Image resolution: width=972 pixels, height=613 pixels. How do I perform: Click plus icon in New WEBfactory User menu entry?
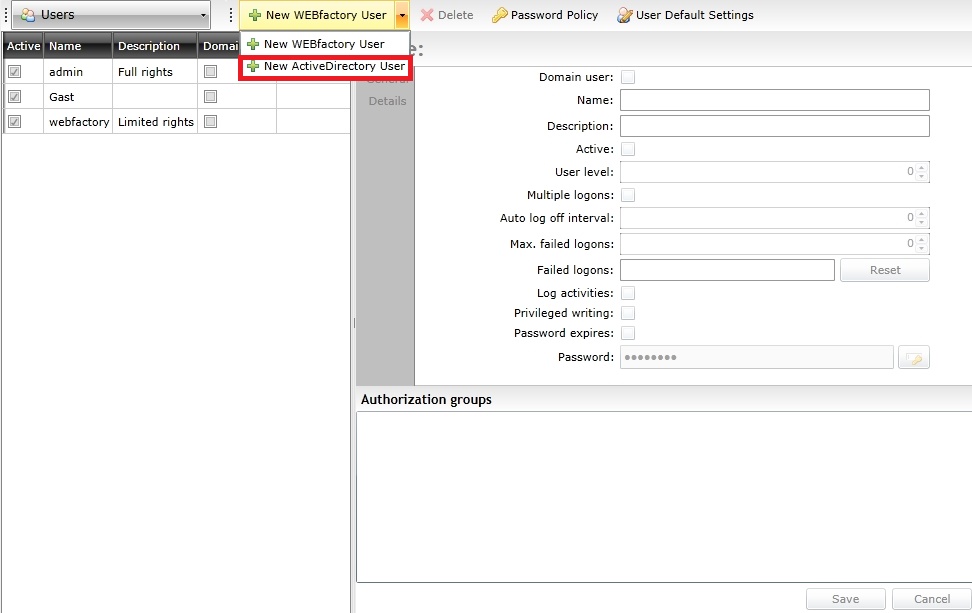[x=253, y=44]
